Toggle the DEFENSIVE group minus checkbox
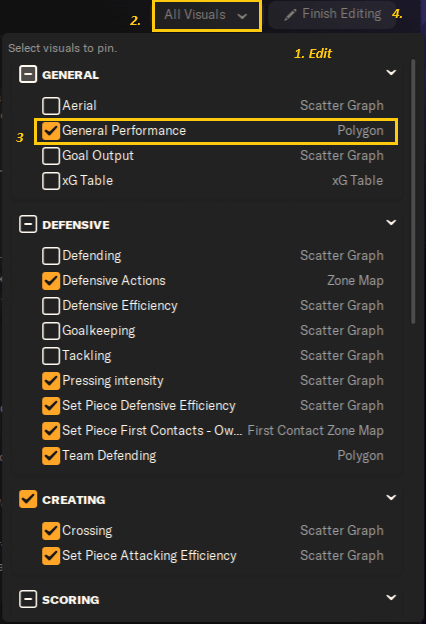The height and width of the screenshot is (624, 426). point(28,224)
